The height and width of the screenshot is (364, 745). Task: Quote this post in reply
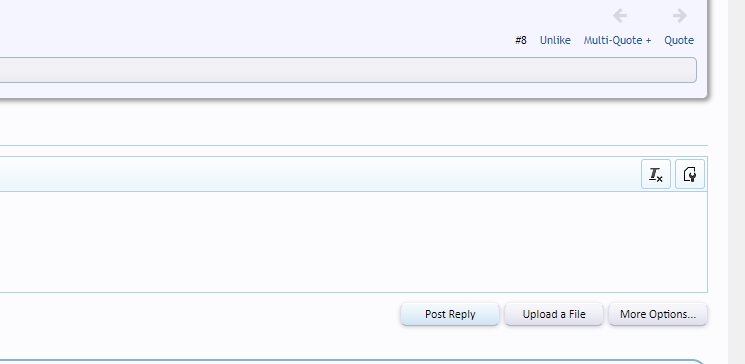pos(679,40)
